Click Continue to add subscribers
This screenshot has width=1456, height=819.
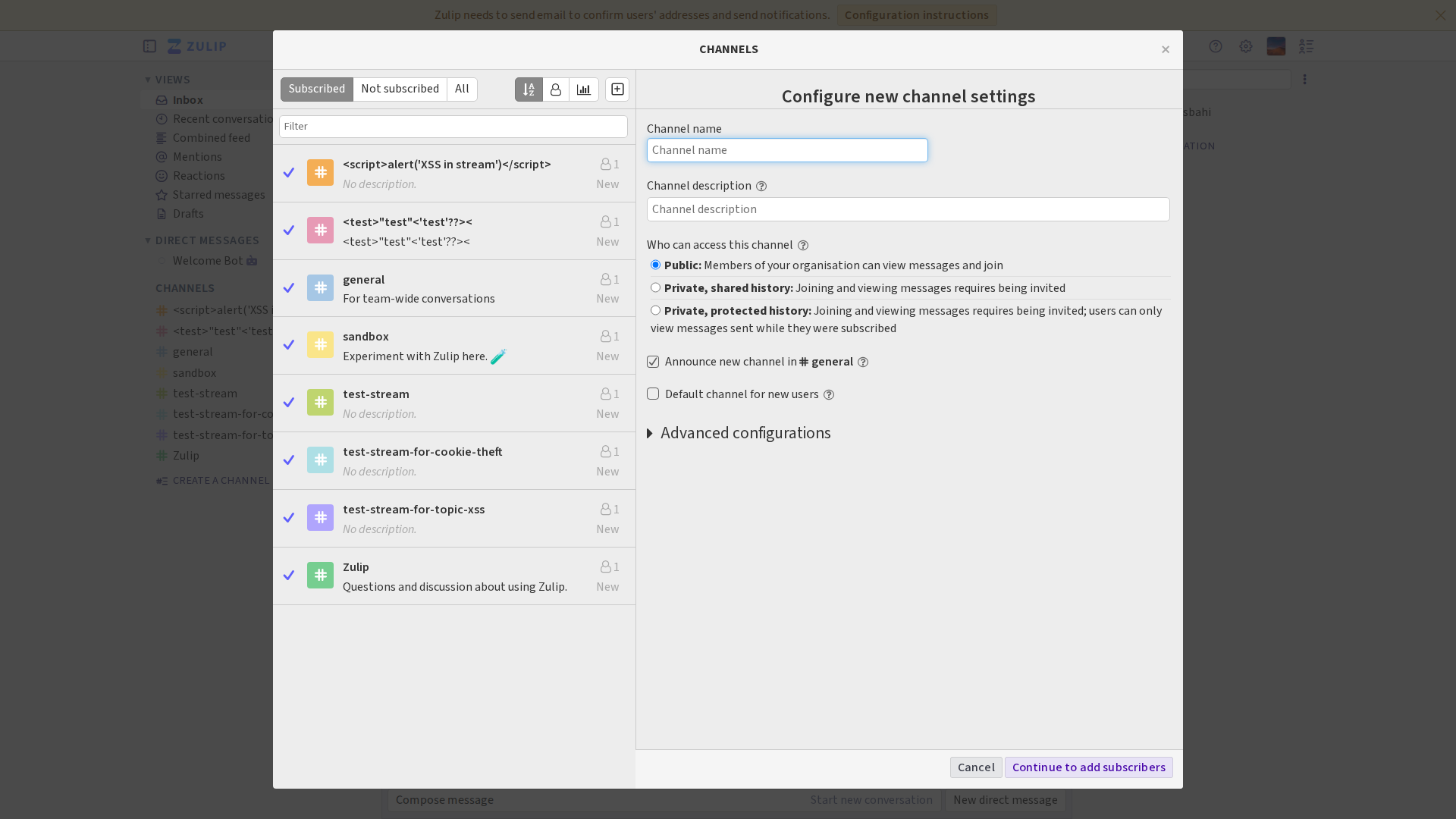tap(1088, 767)
